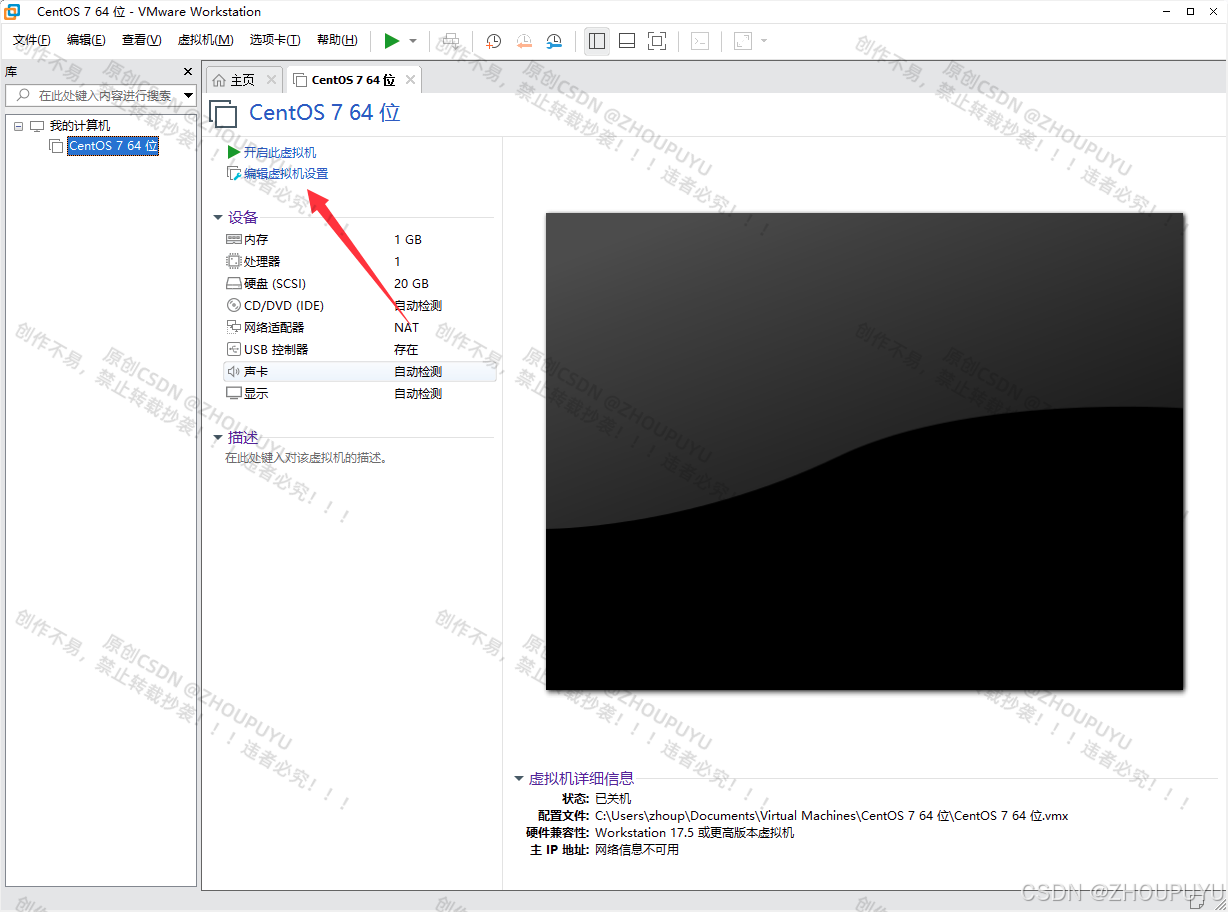The width and height of the screenshot is (1228, 912).
Task: Collapse the 虚拟机详细信息 section
Action: 519,779
